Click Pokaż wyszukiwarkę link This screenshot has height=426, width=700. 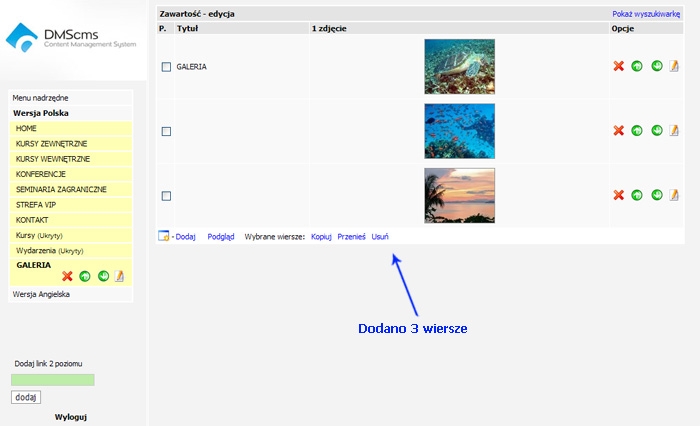coord(646,14)
